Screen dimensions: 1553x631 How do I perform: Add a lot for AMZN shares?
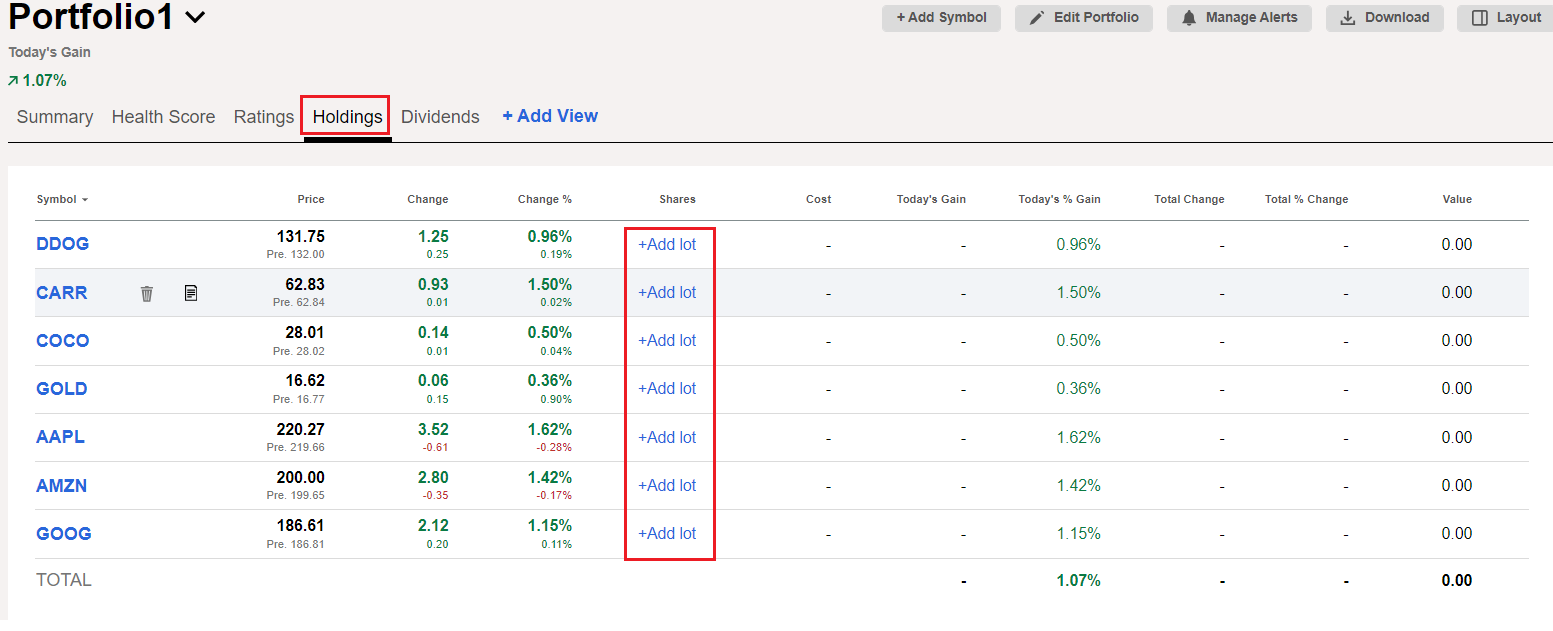667,485
